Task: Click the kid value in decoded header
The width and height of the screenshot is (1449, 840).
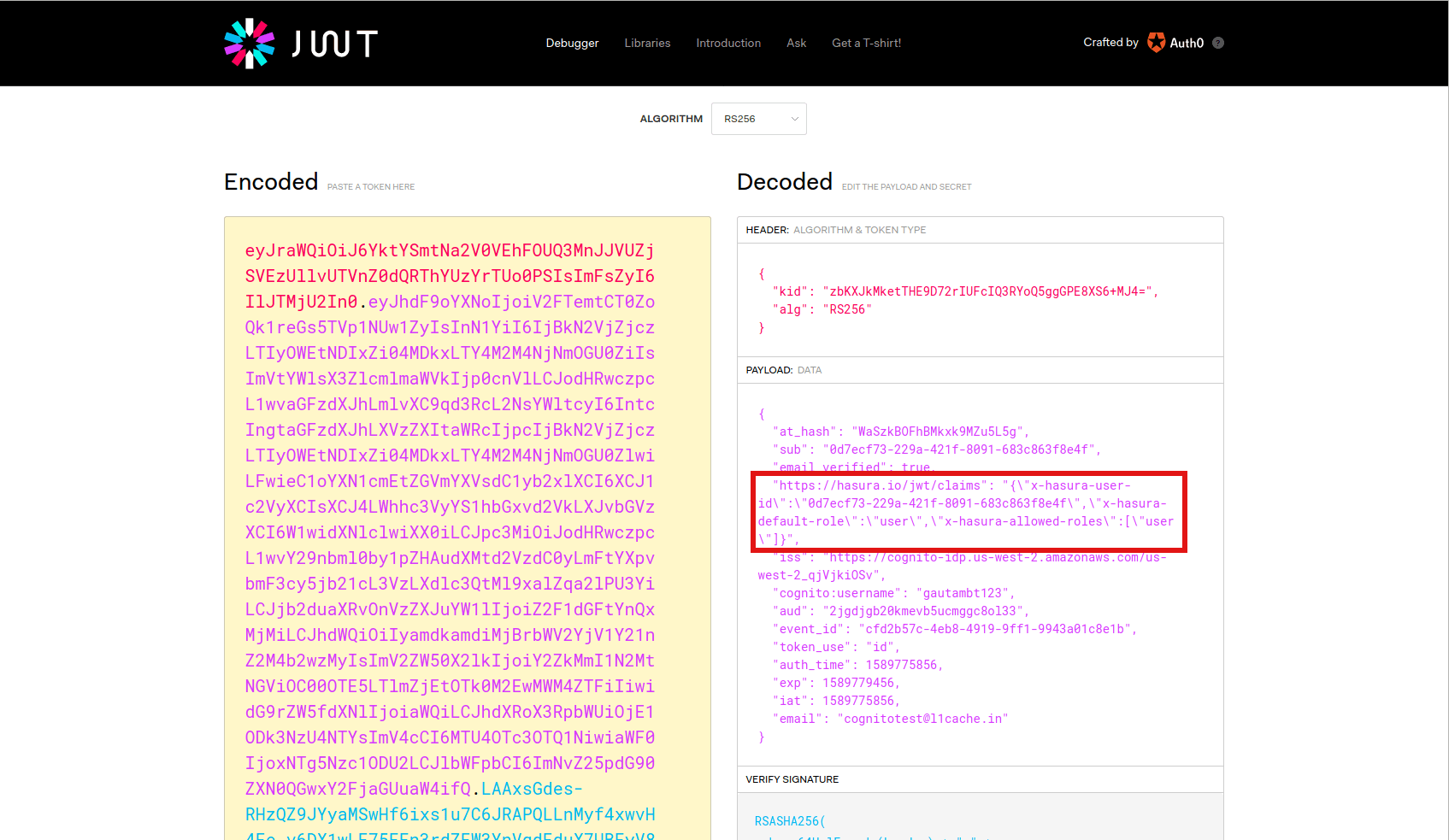Action: tap(987, 291)
